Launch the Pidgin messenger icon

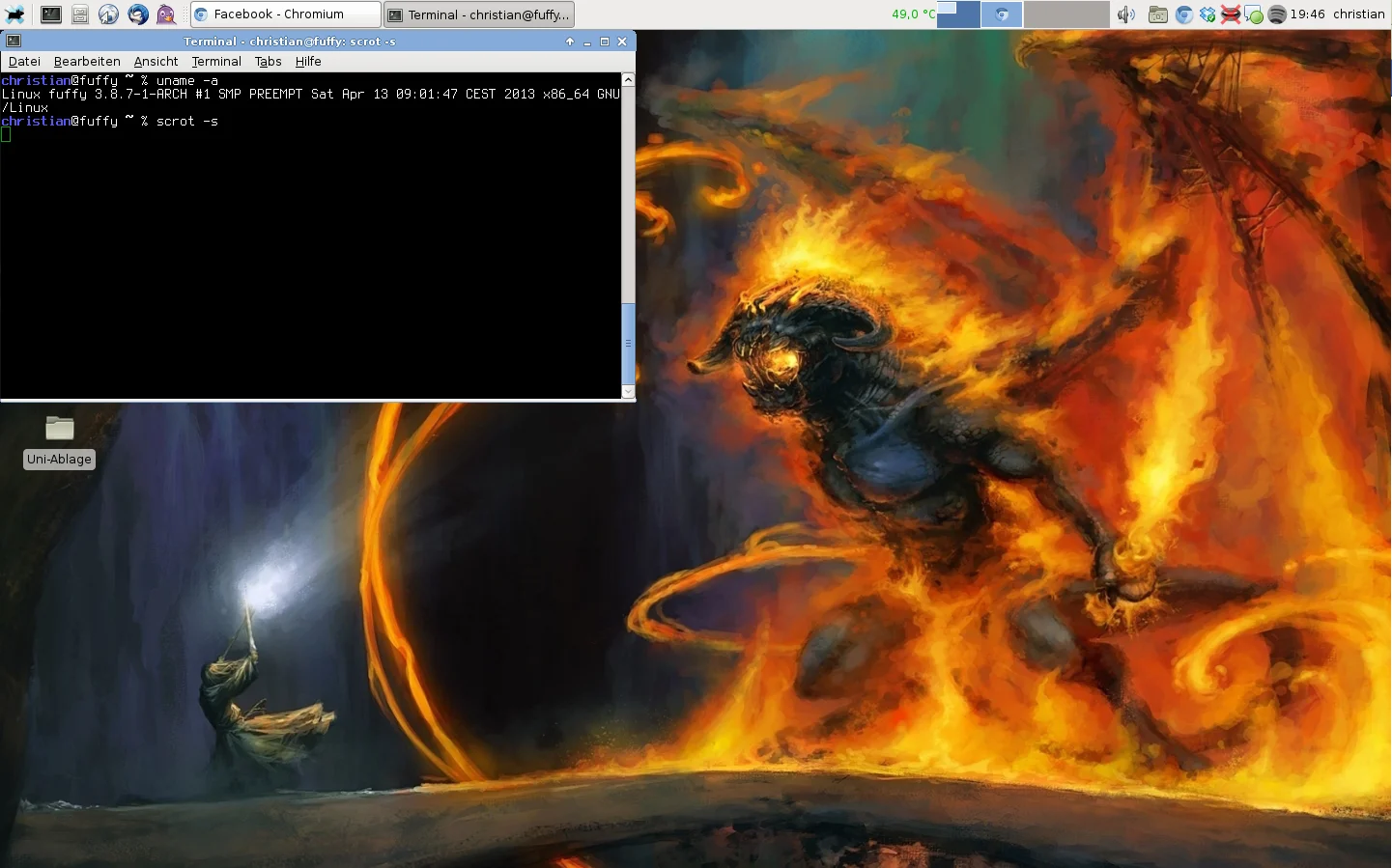pyautogui.click(x=166, y=14)
